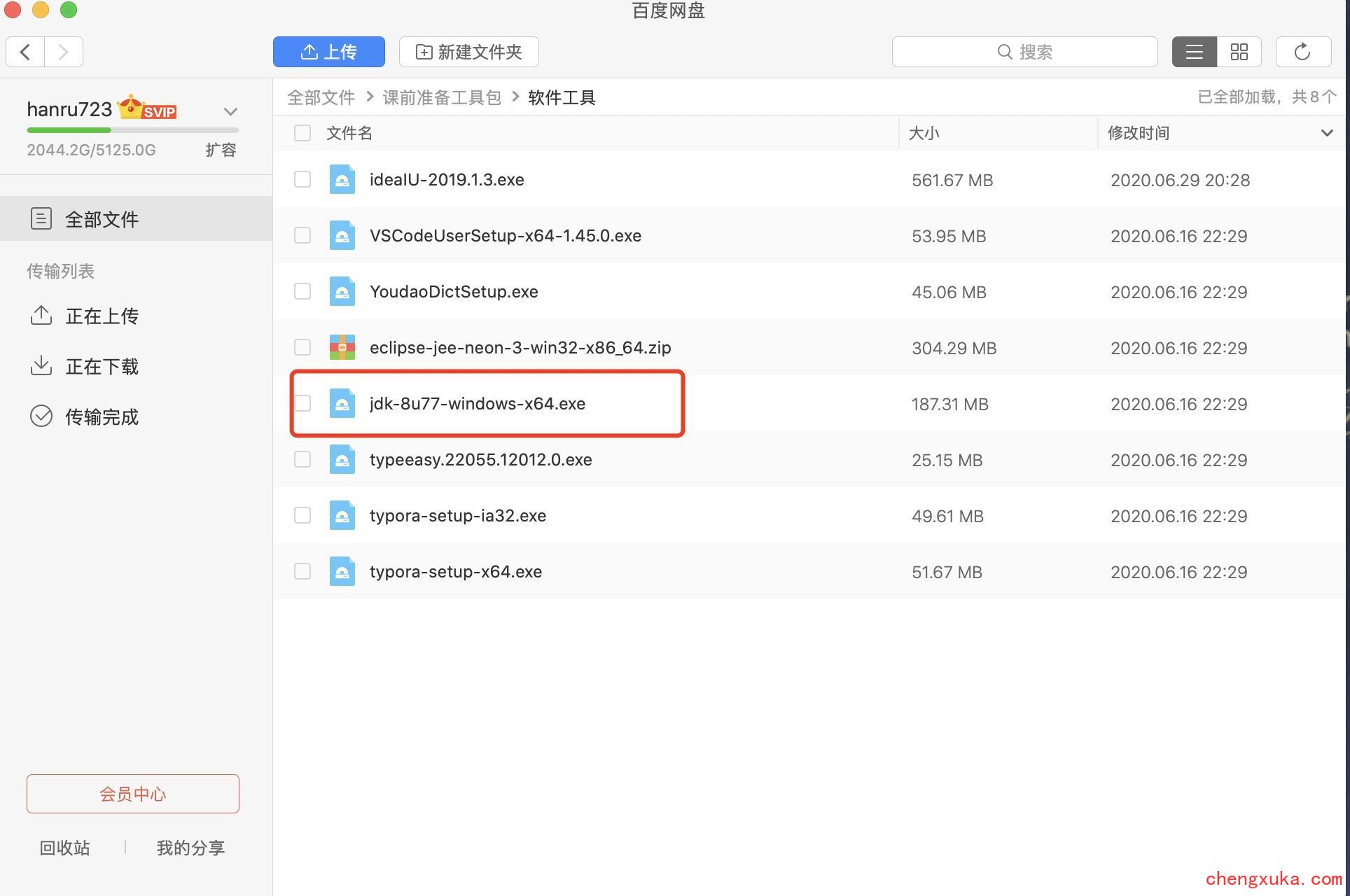Go to 课前准备工具包 in the breadcrumb
Image resolution: width=1350 pixels, height=896 pixels.
coord(442,97)
